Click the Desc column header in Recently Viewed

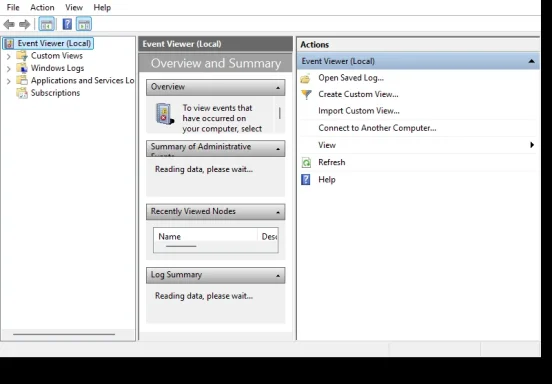269,237
